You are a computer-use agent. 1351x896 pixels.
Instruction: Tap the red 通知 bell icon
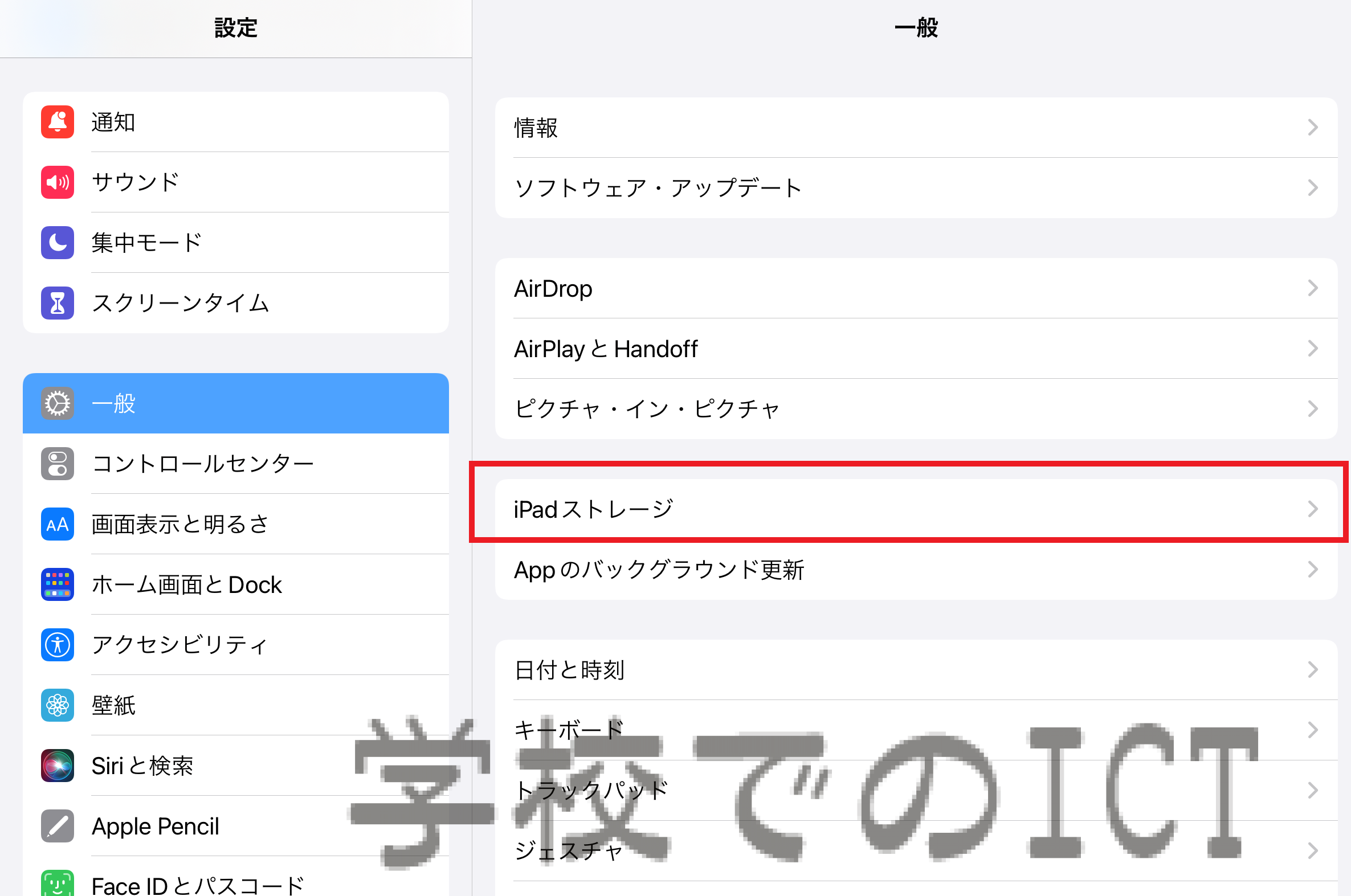[57, 122]
